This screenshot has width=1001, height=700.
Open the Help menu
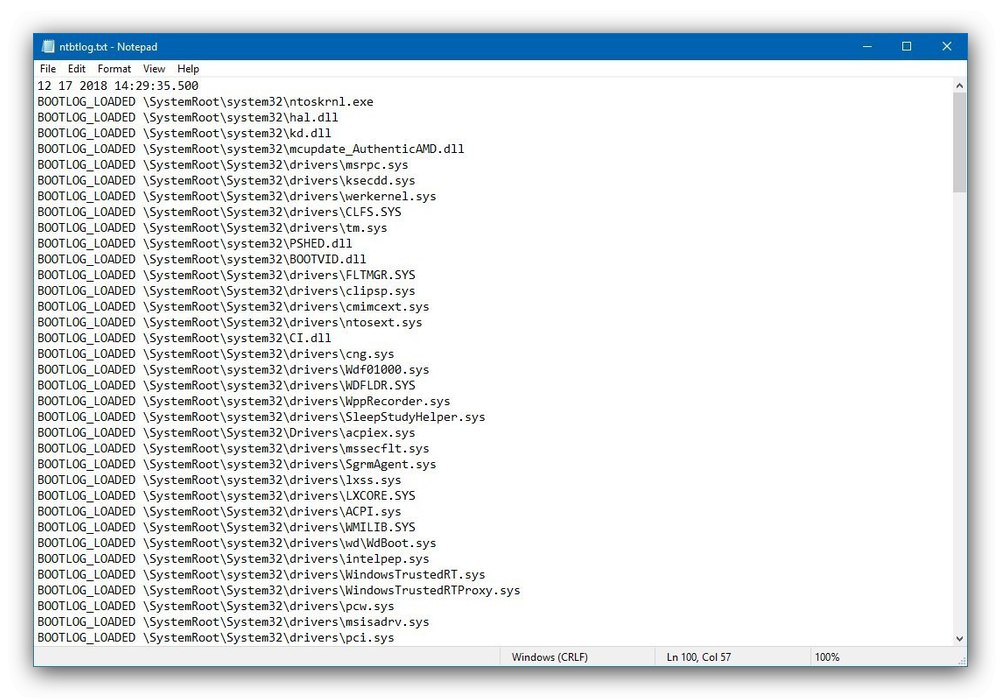(188, 69)
